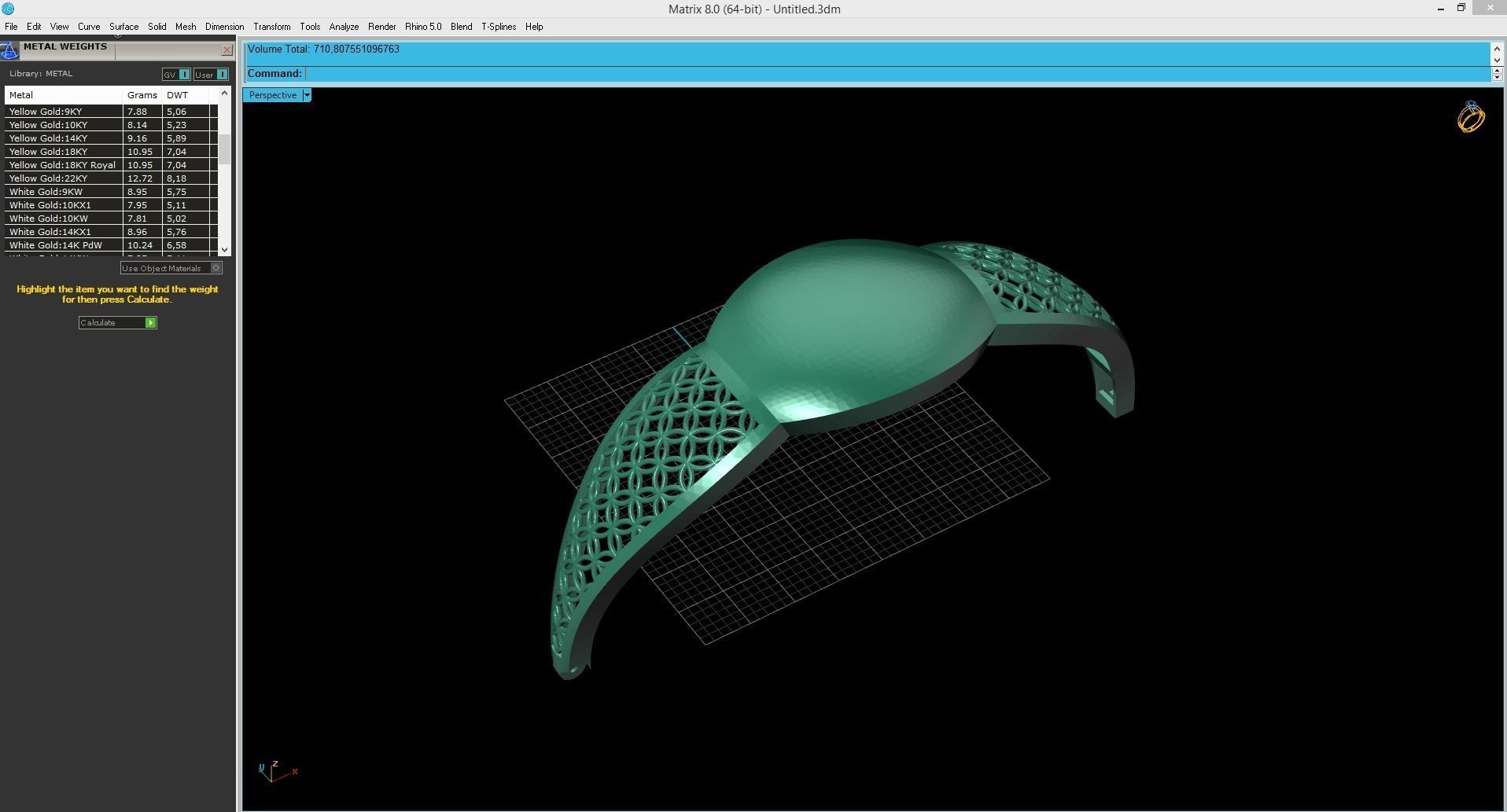Select the Yellow Gold:22KY metal name
Viewport: 1507px width, 812px height.
(48, 178)
